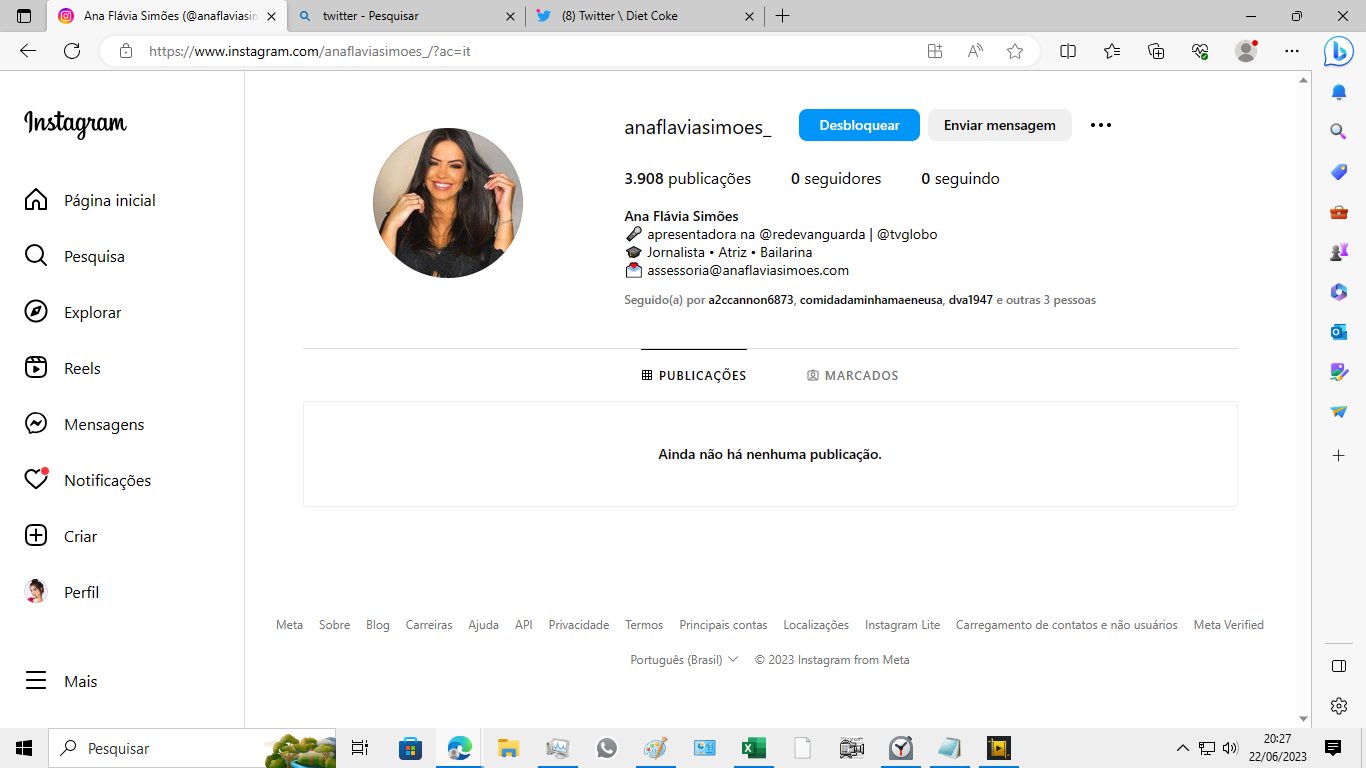The height and width of the screenshot is (768, 1366).
Task: Open the Edge sidebar search icon
Action: [1338, 131]
